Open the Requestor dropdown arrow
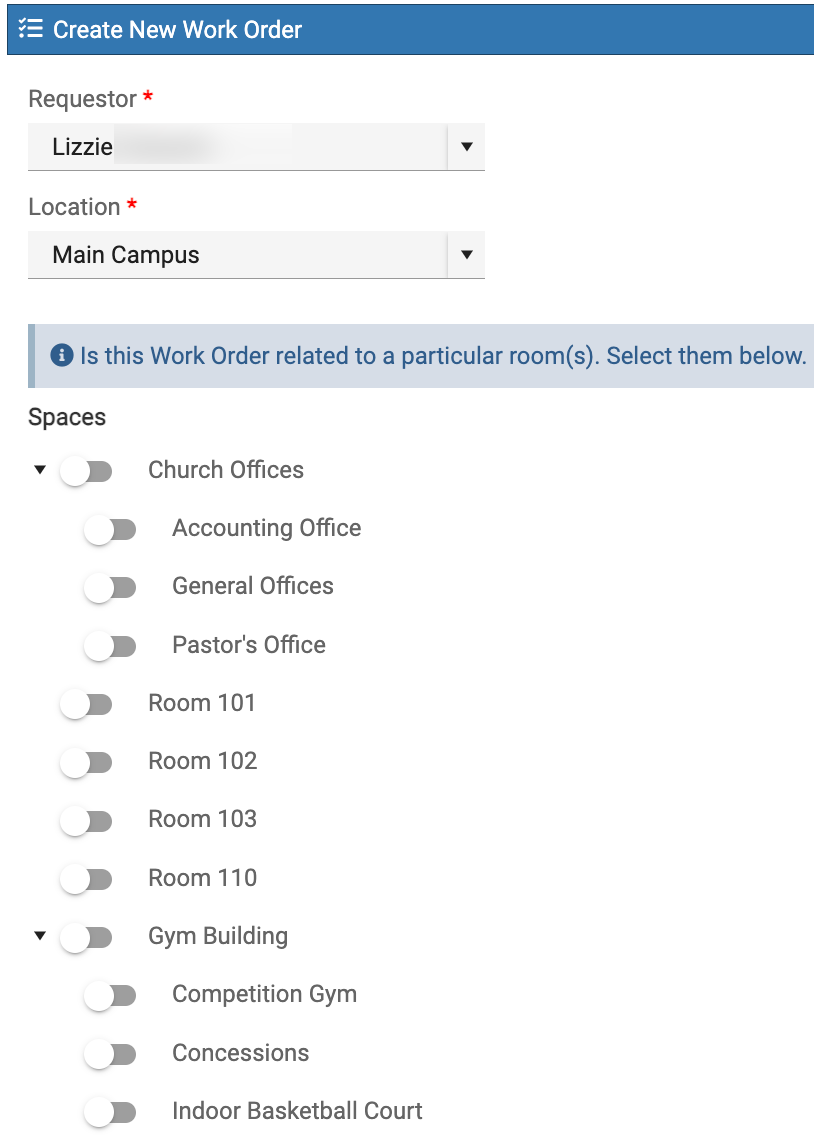 (467, 147)
